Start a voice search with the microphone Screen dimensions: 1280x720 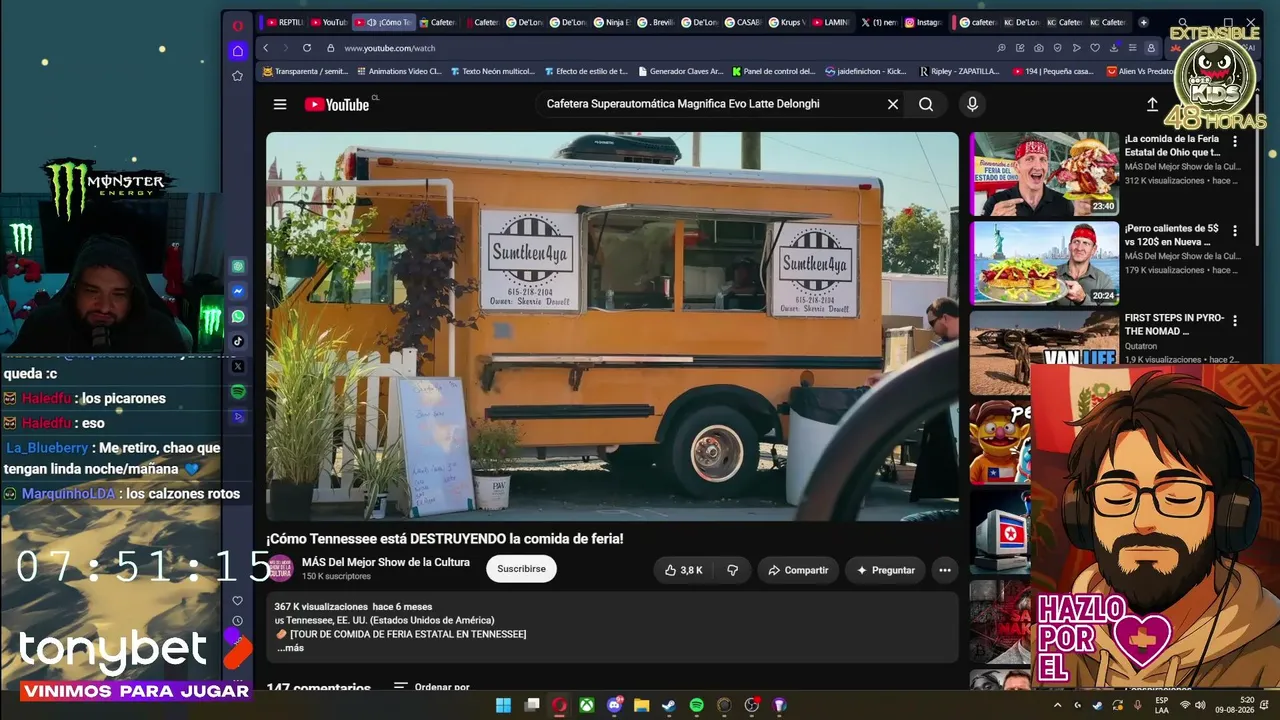972,104
